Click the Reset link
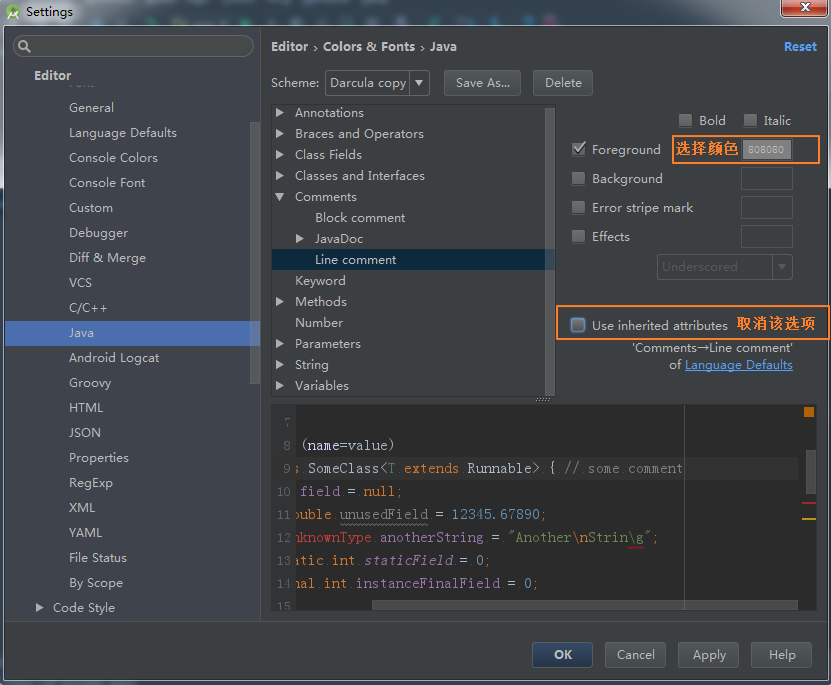This screenshot has width=831, height=685. click(800, 47)
